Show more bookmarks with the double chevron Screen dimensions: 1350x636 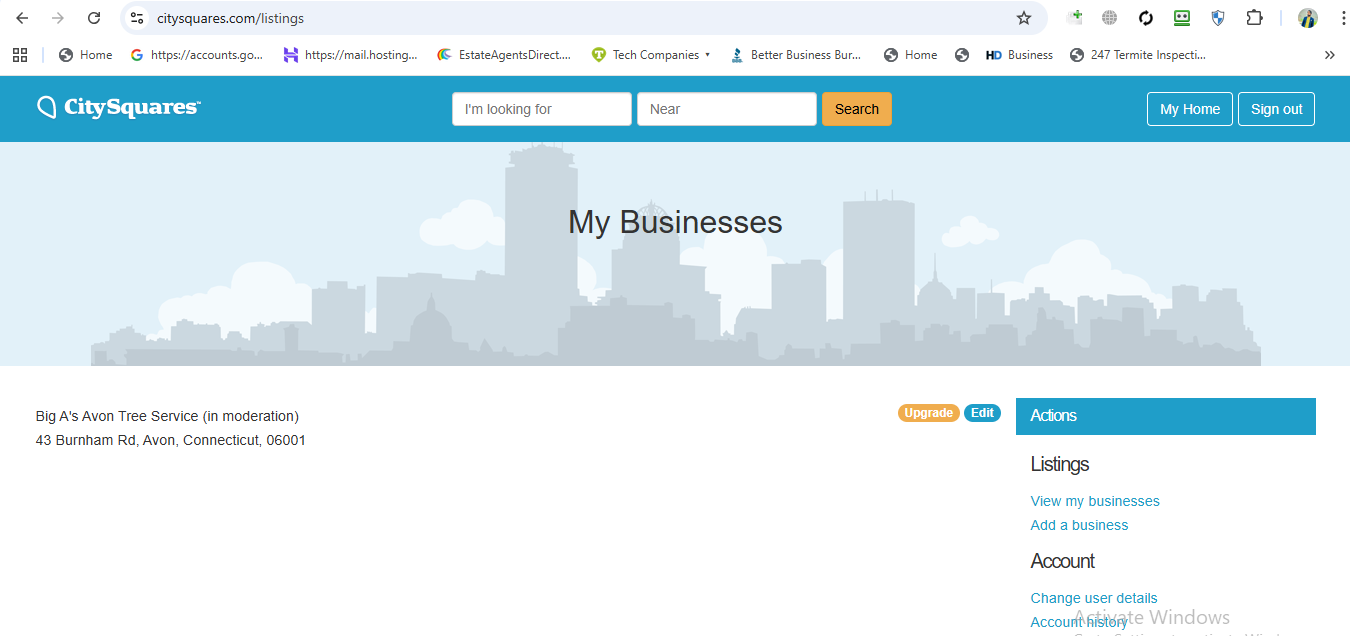pos(1329,55)
